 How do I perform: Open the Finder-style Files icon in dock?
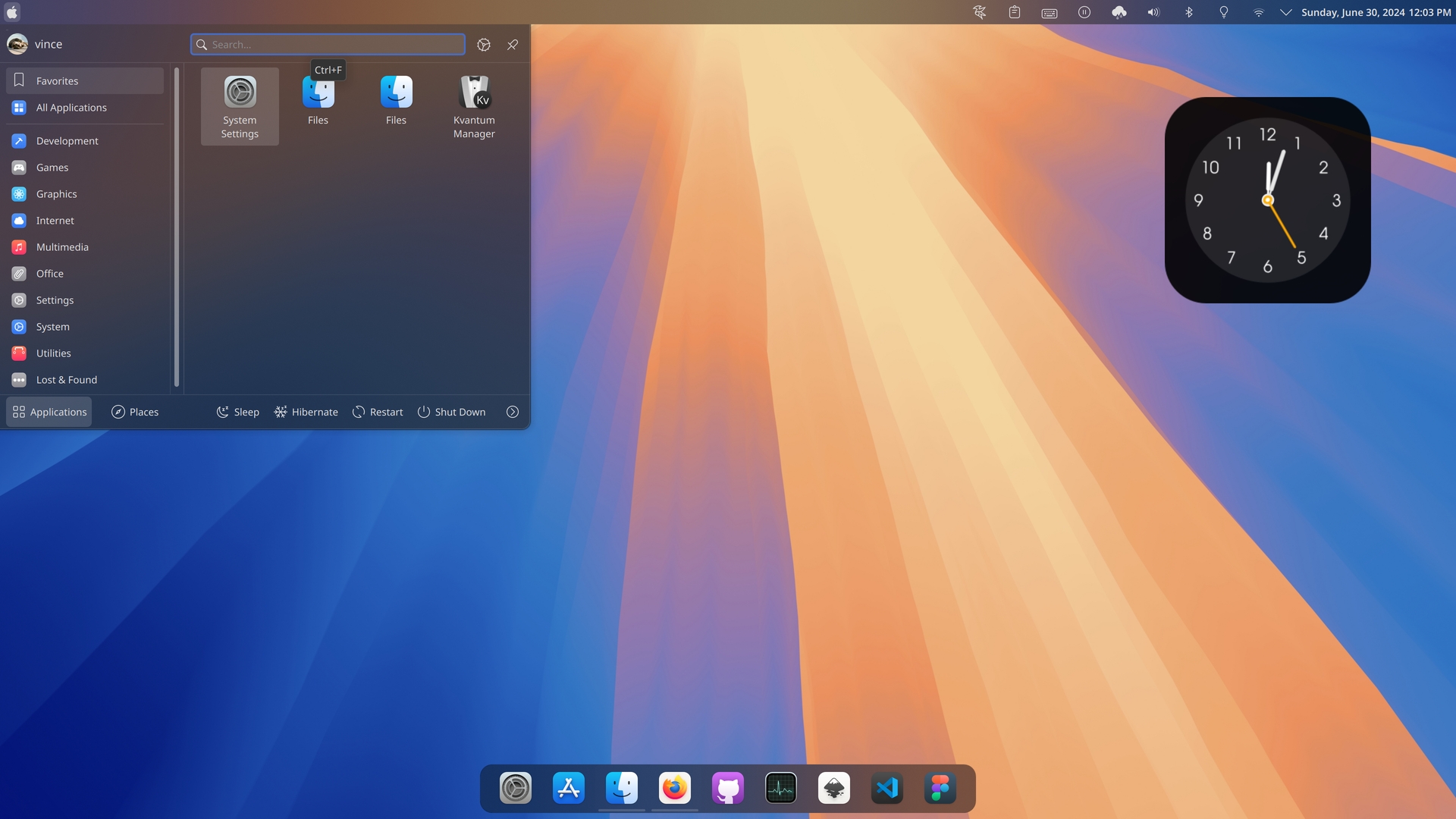[x=622, y=789]
